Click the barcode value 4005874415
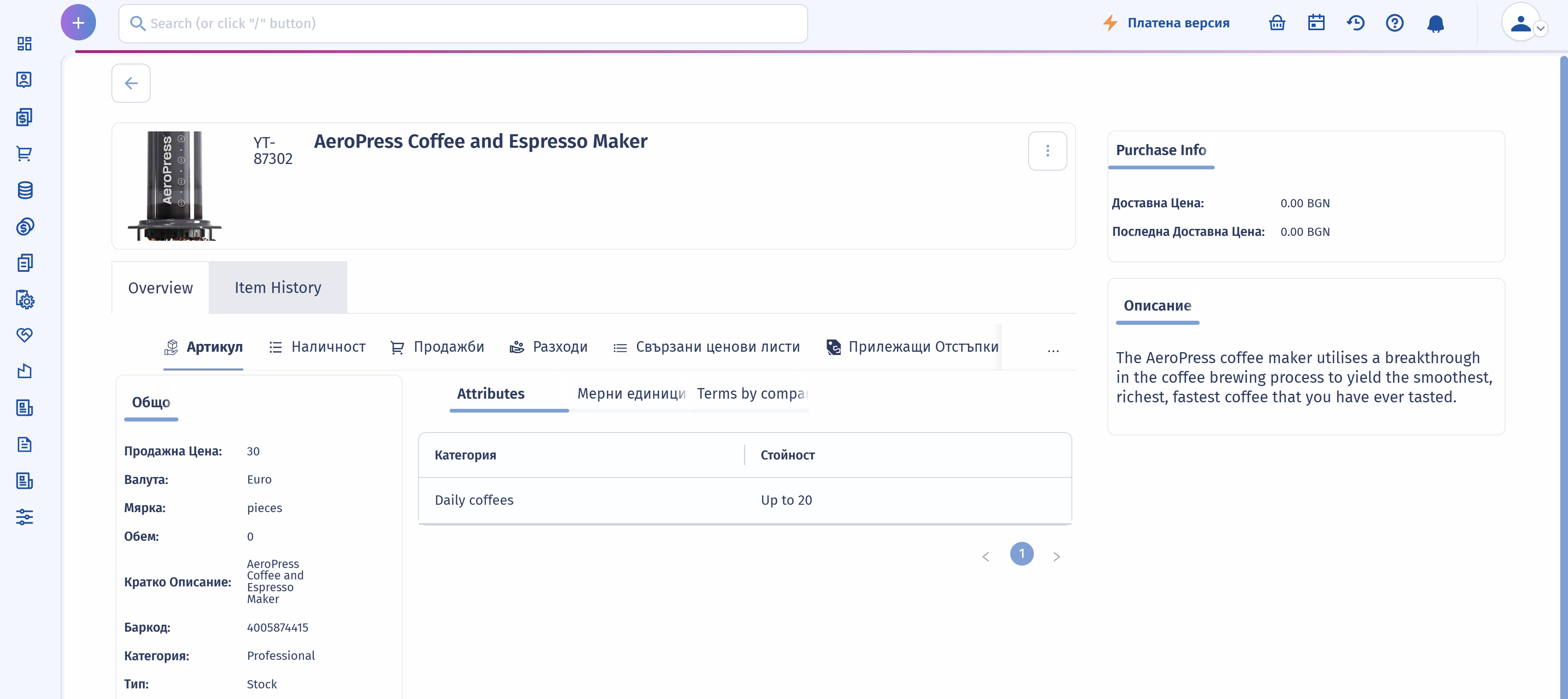The image size is (1568, 699). click(278, 628)
